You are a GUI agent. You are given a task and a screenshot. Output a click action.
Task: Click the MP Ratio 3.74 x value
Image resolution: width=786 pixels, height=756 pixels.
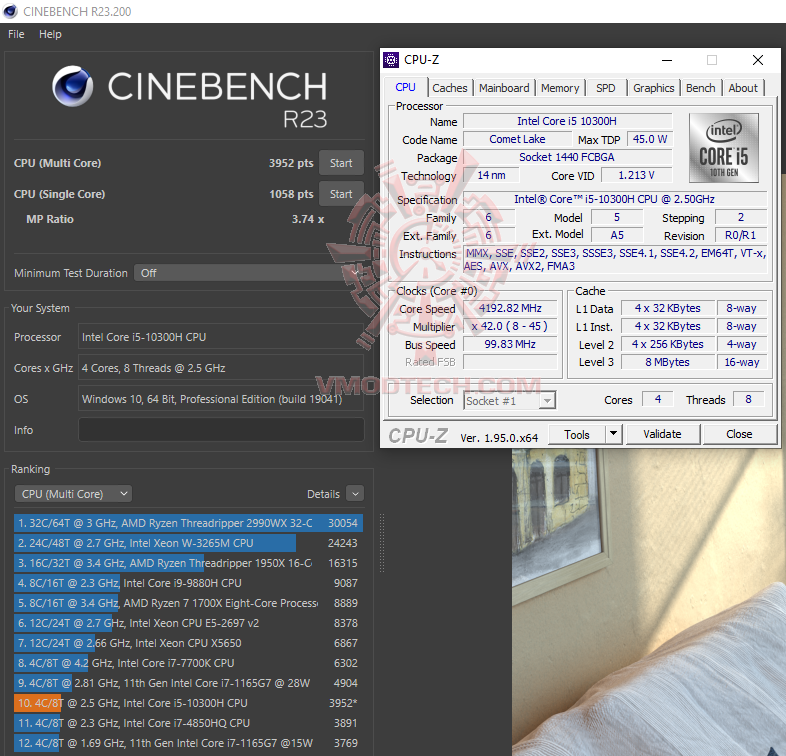coord(308,219)
